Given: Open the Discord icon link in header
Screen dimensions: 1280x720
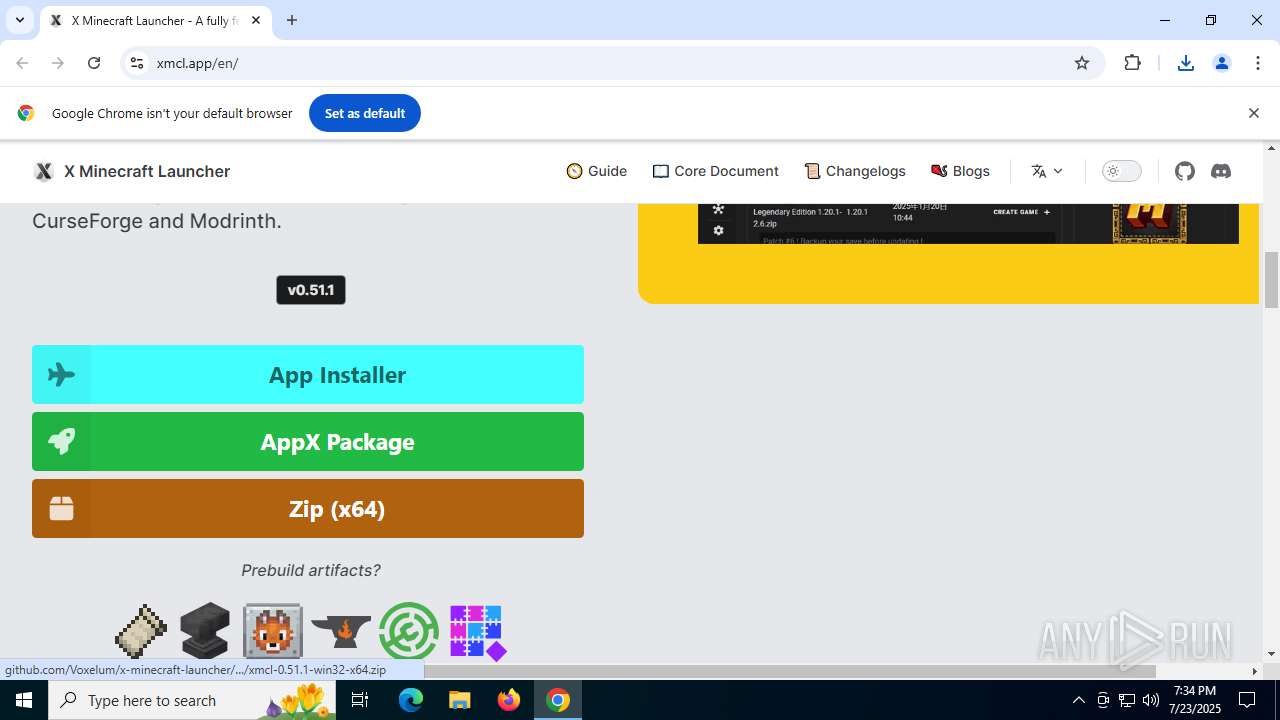Looking at the screenshot, I should (1221, 171).
